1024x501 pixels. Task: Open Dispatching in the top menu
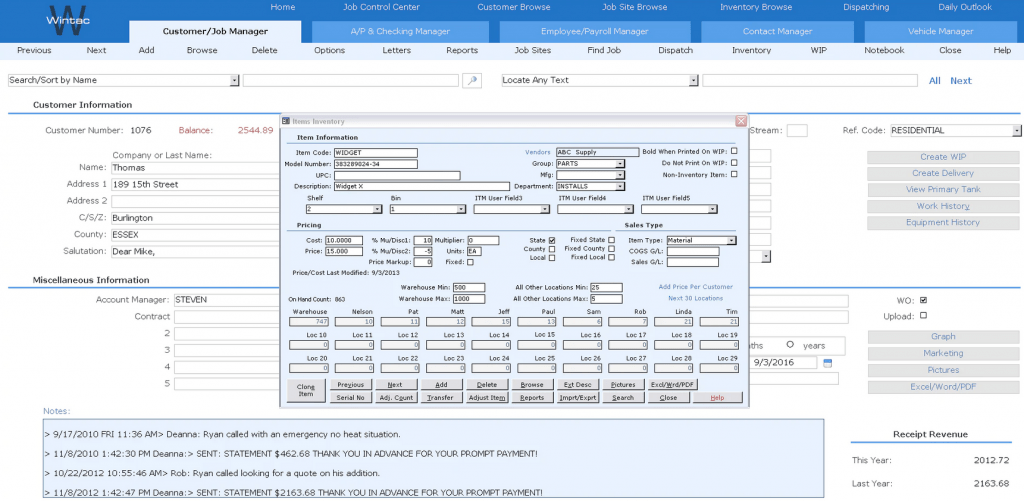(x=865, y=7)
